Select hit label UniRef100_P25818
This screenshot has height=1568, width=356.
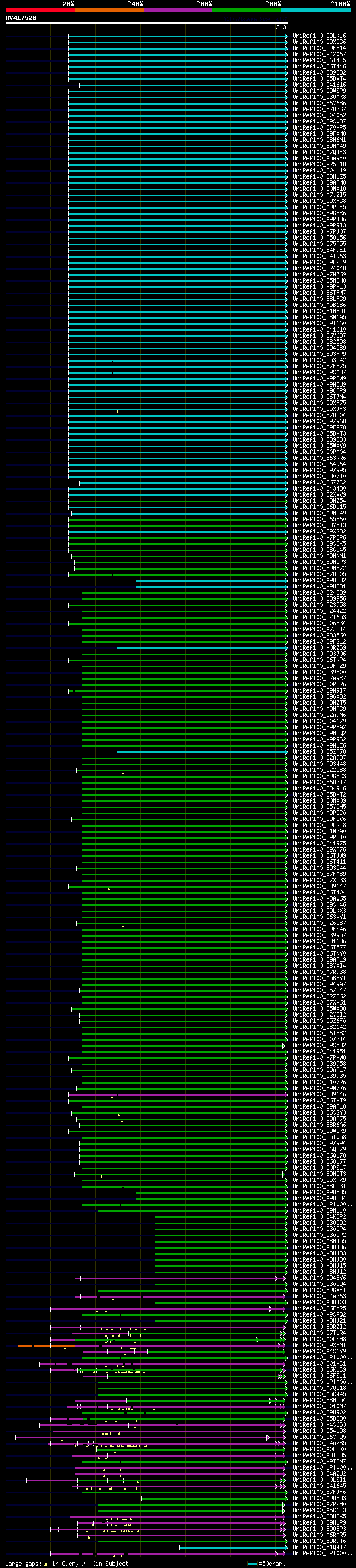[x=319, y=164]
